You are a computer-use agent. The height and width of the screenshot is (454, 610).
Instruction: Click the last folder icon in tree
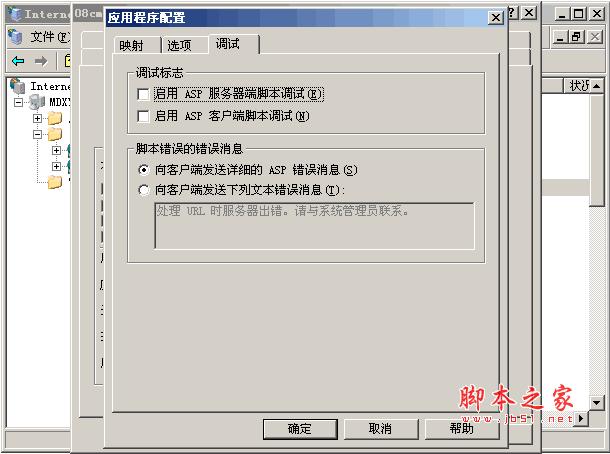55,181
